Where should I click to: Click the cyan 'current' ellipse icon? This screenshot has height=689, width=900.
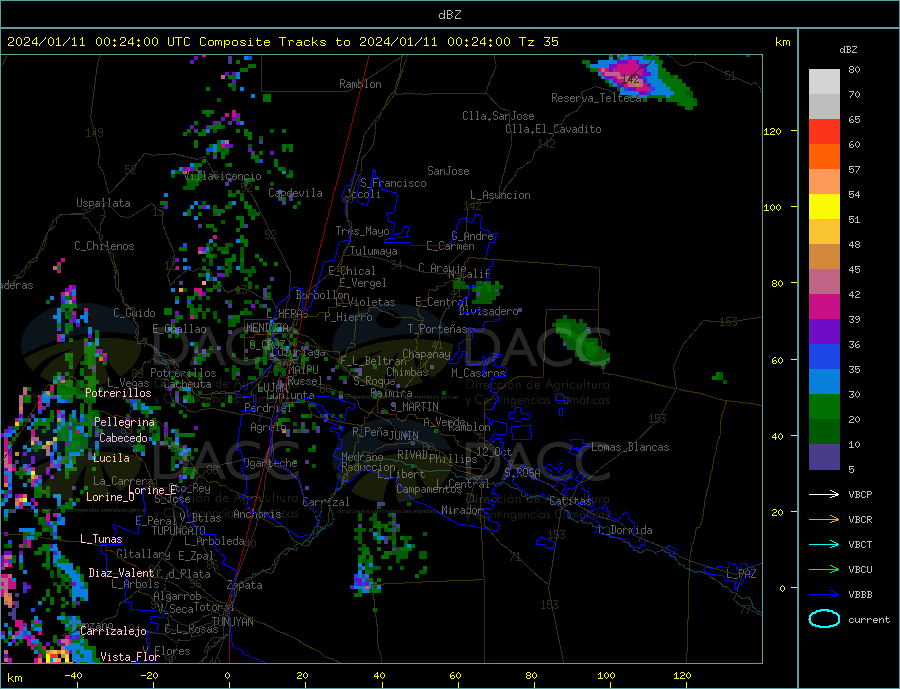[824, 619]
